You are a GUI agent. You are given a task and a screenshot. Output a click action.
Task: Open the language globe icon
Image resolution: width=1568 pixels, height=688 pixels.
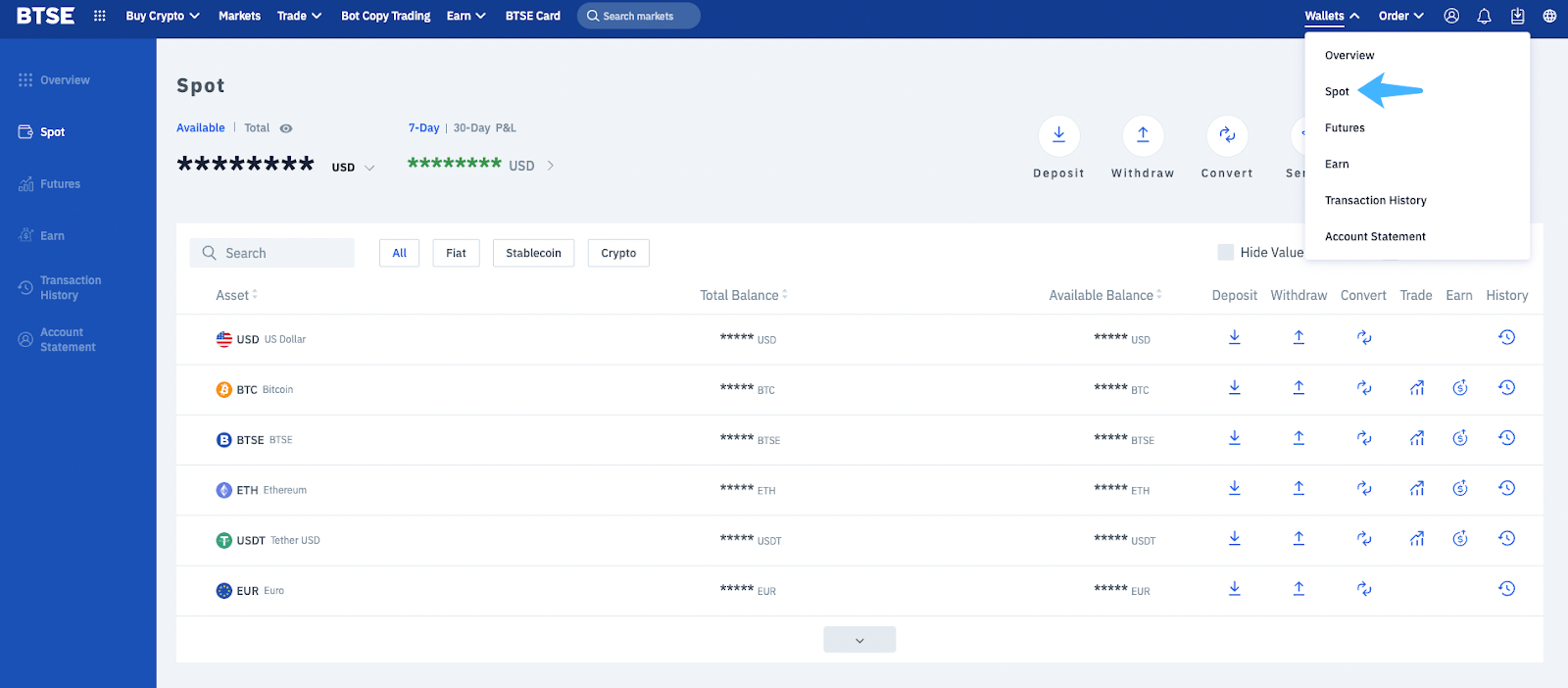click(x=1549, y=16)
